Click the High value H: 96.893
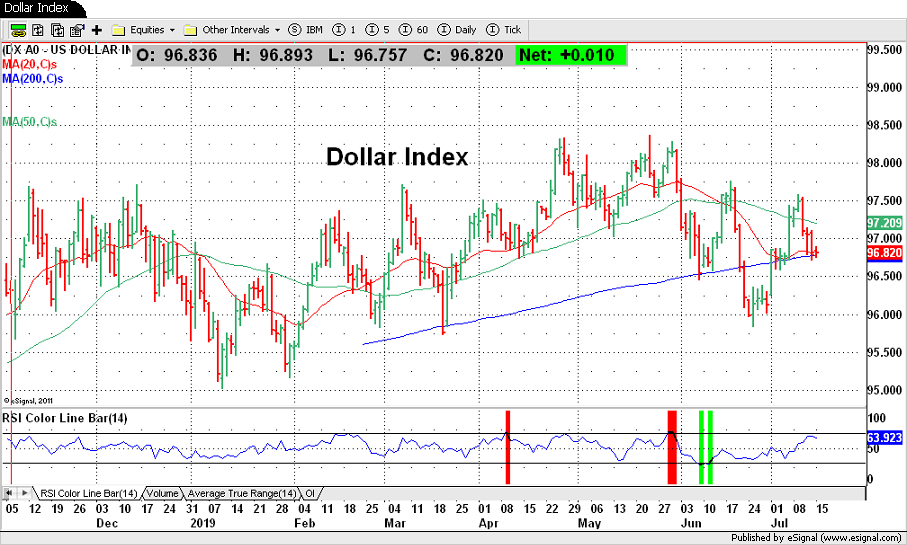This screenshot has height=545, width=907. [x=272, y=56]
